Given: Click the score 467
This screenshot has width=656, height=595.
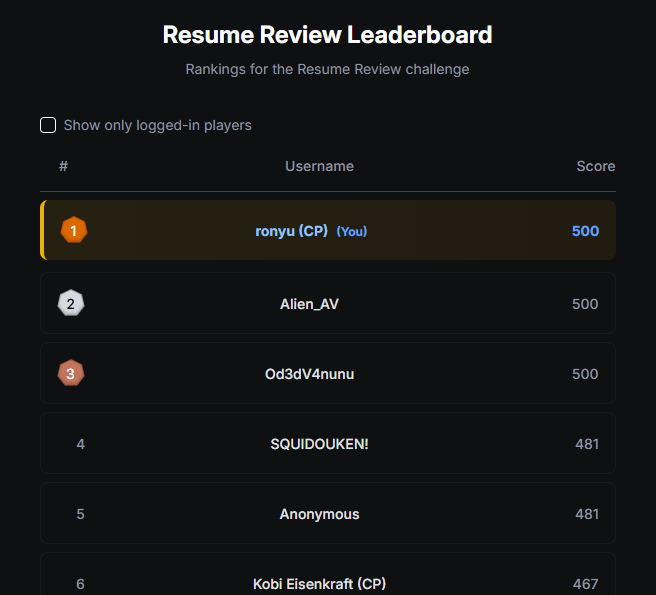Looking at the screenshot, I should [x=585, y=584].
